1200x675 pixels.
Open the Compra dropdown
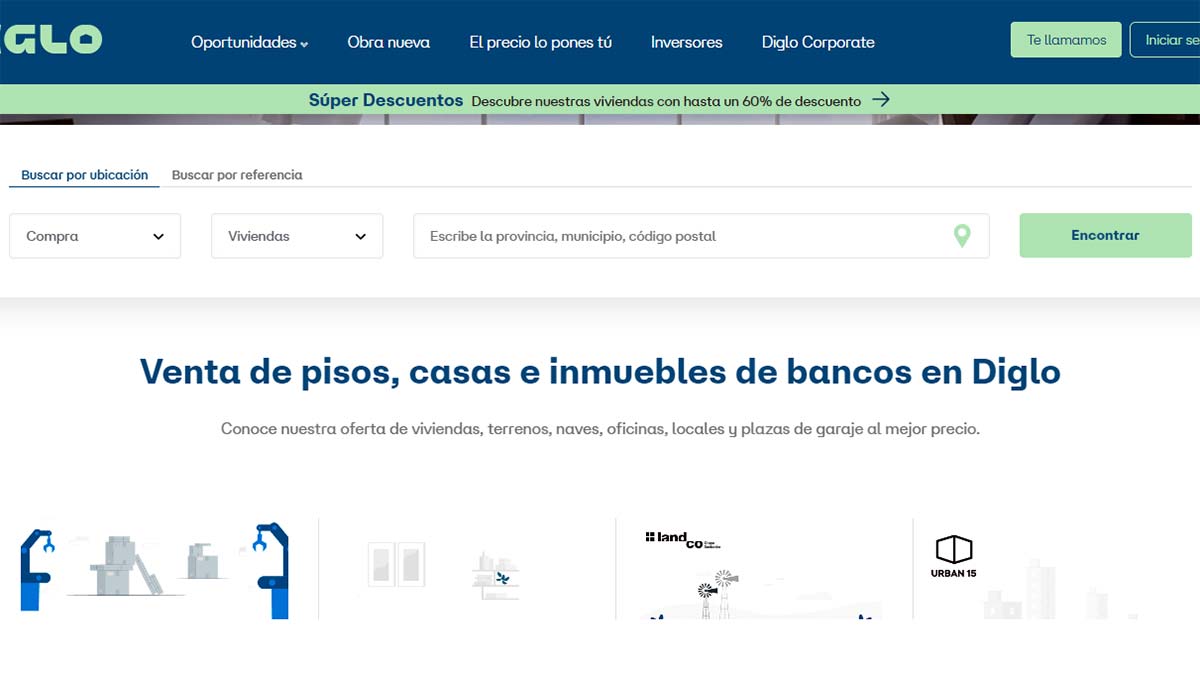tap(95, 236)
